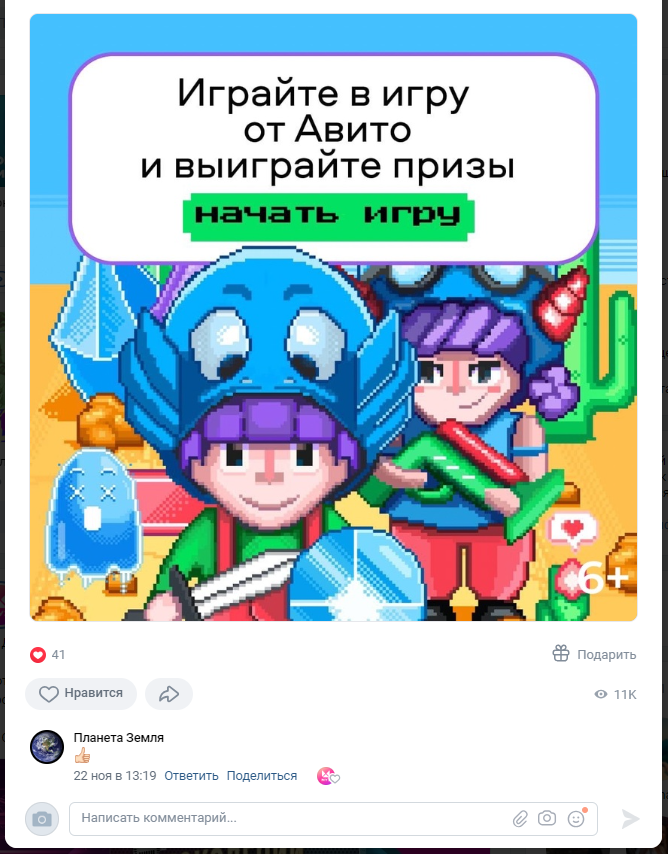Open the emoji smiley picker
The image size is (668, 854).
click(x=576, y=818)
